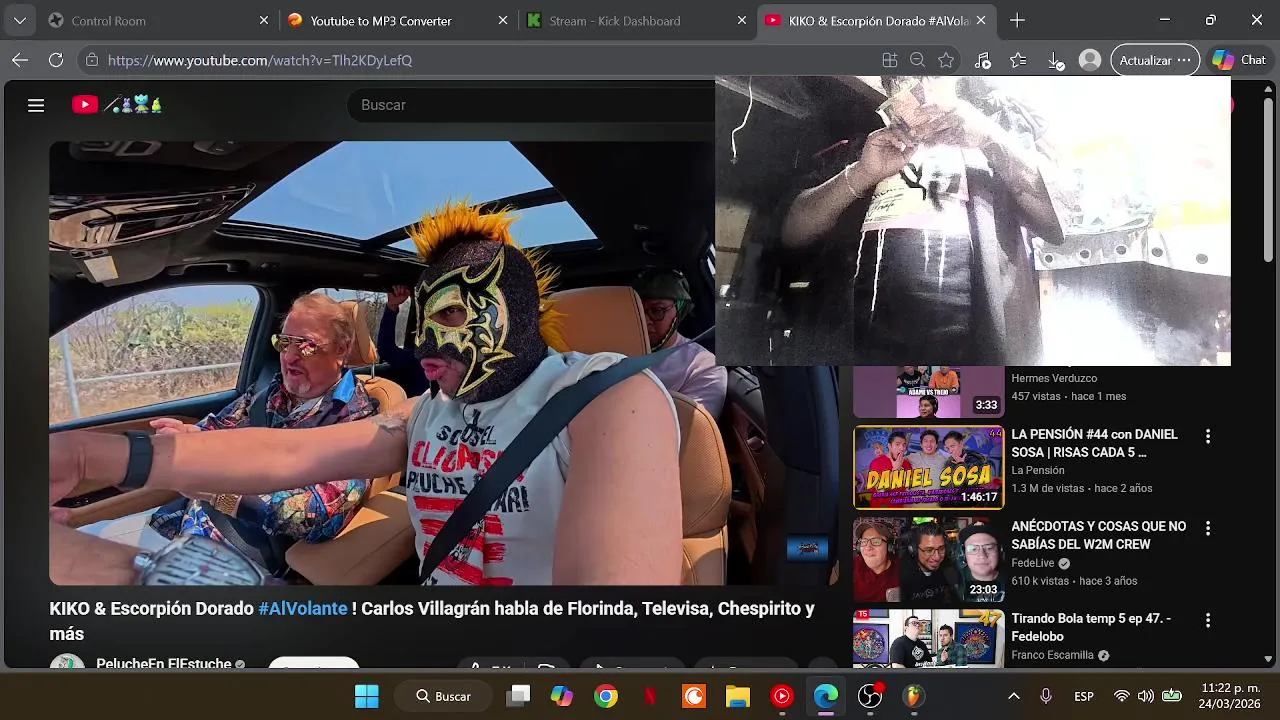Click the taskbar Buscar search box
Screen dimensions: 1280x720
click(444, 696)
